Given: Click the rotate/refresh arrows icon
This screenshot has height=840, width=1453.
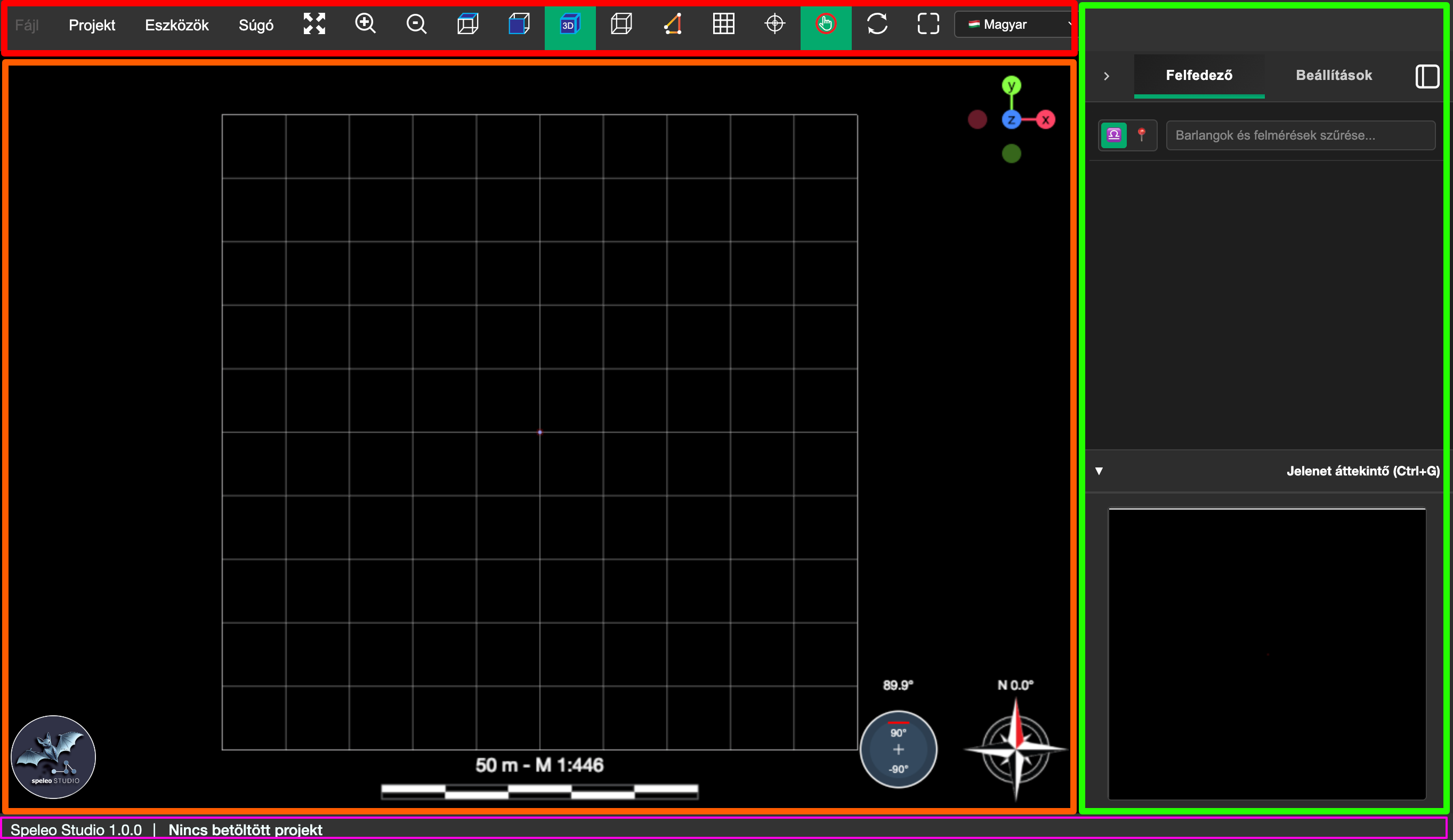Looking at the screenshot, I should [877, 24].
